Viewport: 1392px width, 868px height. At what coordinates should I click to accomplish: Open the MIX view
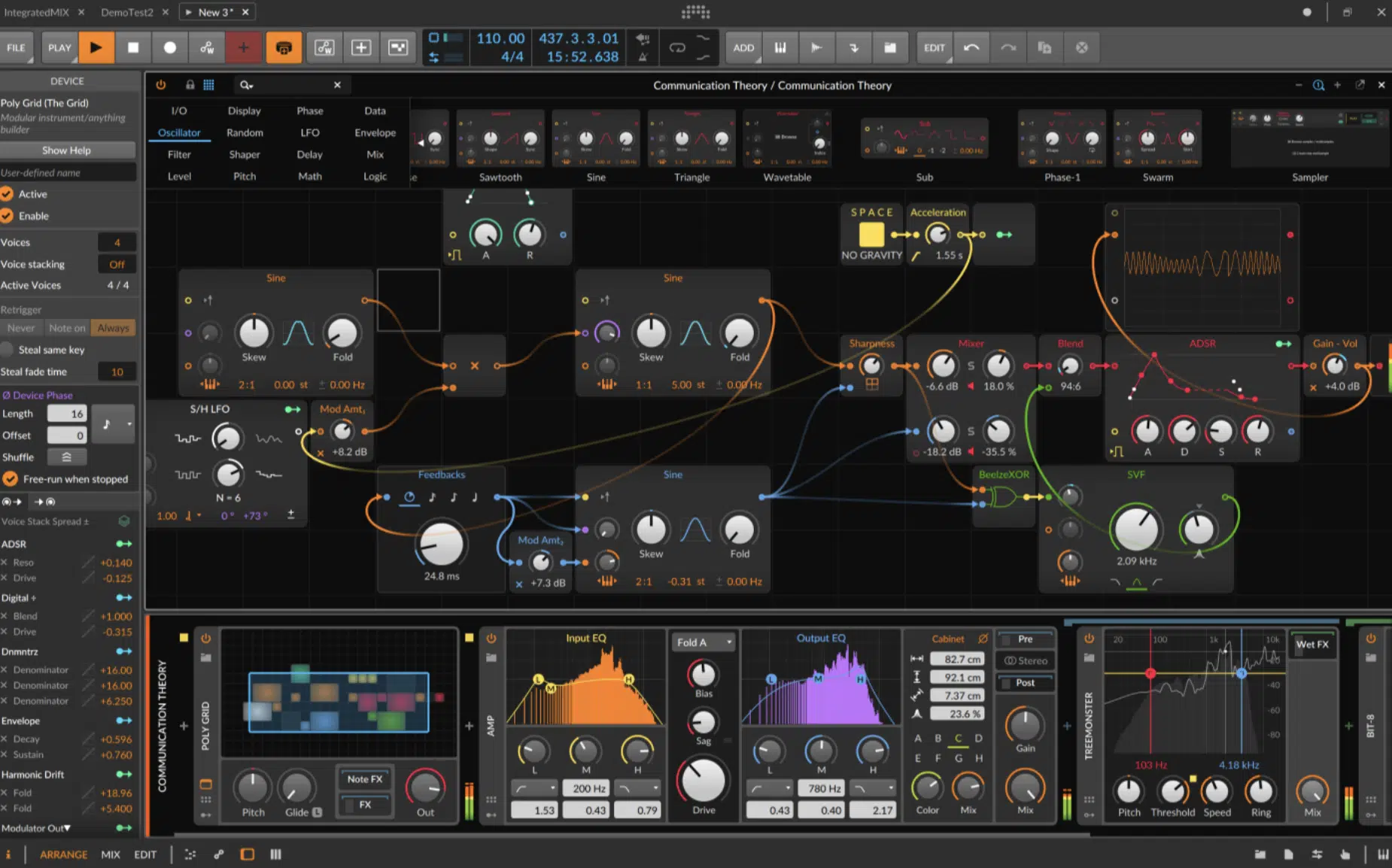[x=111, y=854]
